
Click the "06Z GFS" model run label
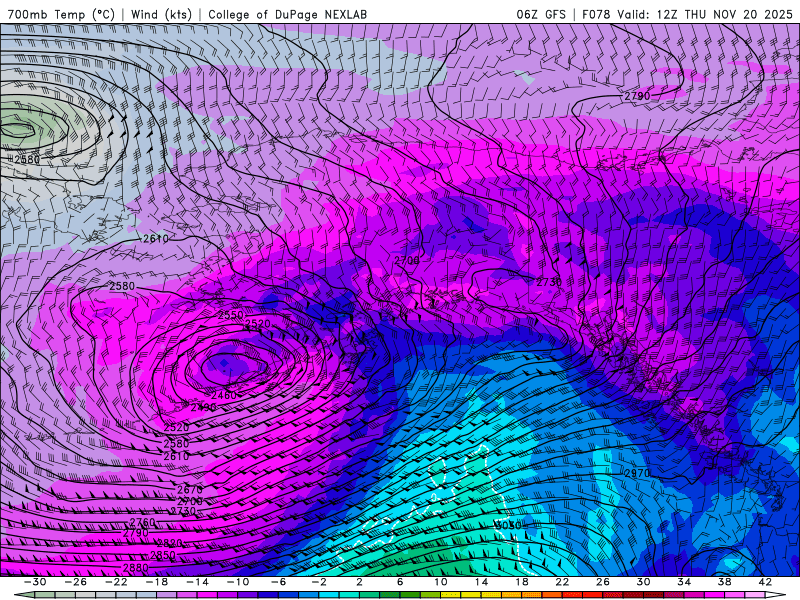541,14
